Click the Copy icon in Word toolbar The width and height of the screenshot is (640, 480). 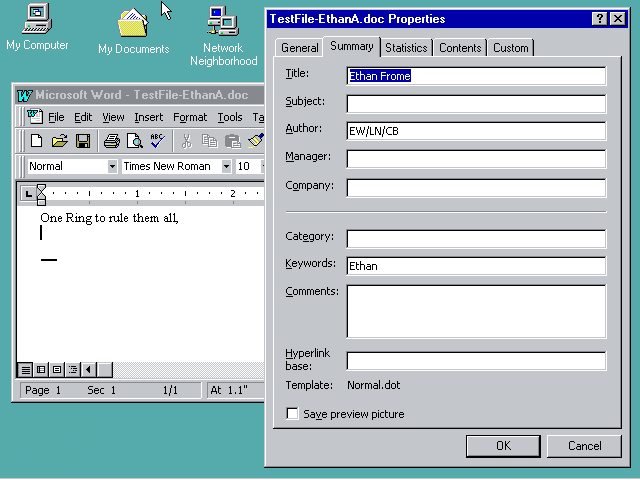click(x=209, y=141)
